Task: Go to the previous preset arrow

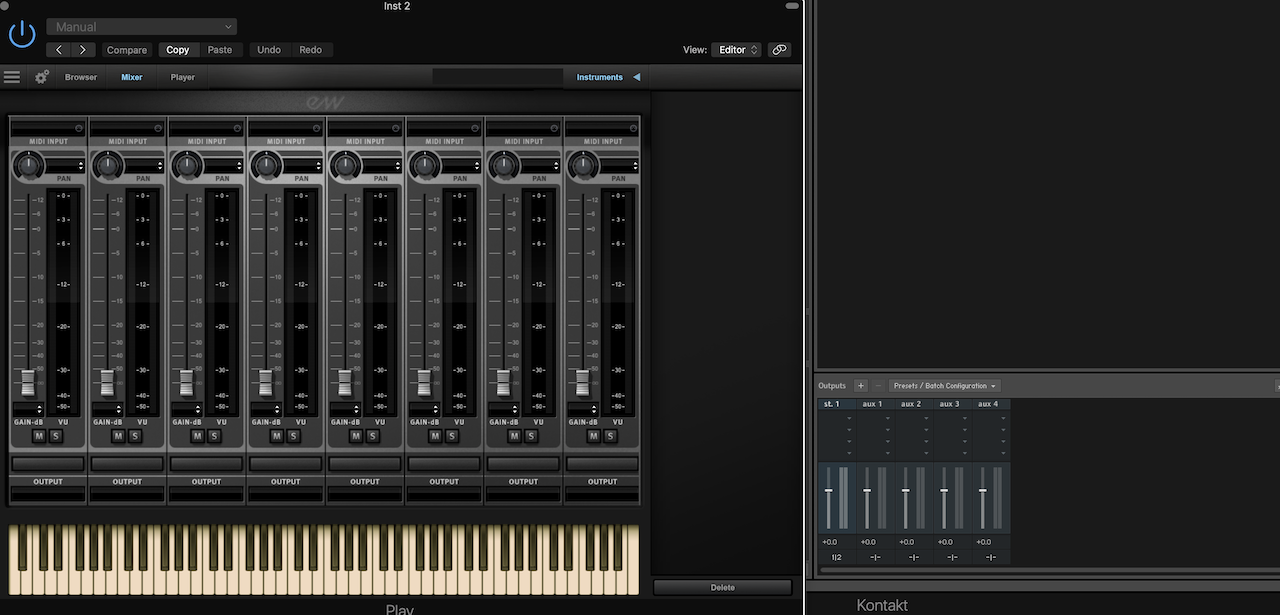Action: click(59, 50)
